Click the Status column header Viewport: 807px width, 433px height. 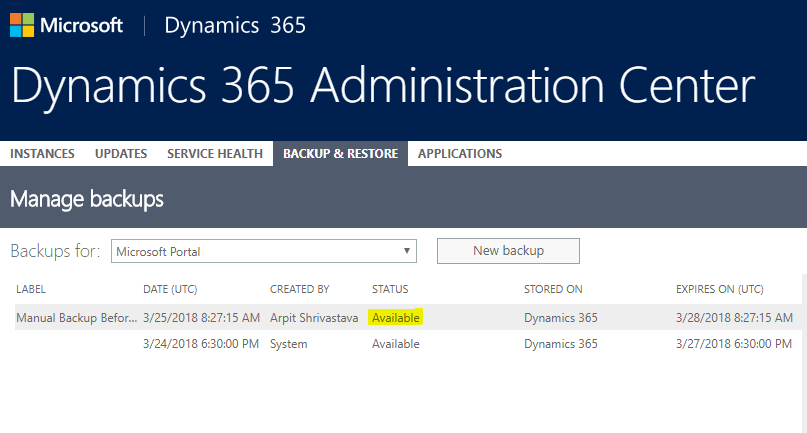pos(390,289)
